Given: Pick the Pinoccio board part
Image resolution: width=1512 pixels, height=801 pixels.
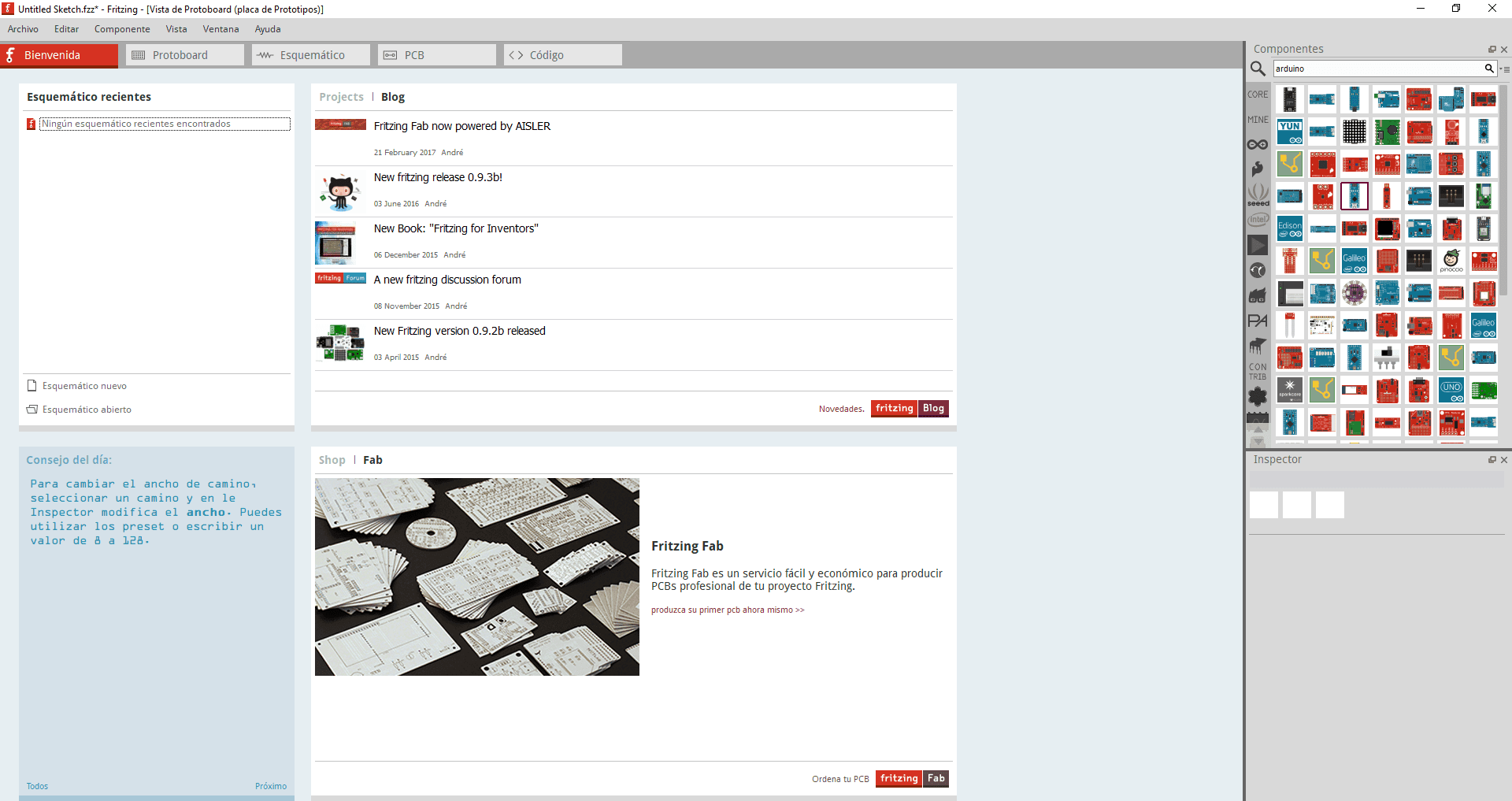Looking at the screenshot, I should point(1451,260).
